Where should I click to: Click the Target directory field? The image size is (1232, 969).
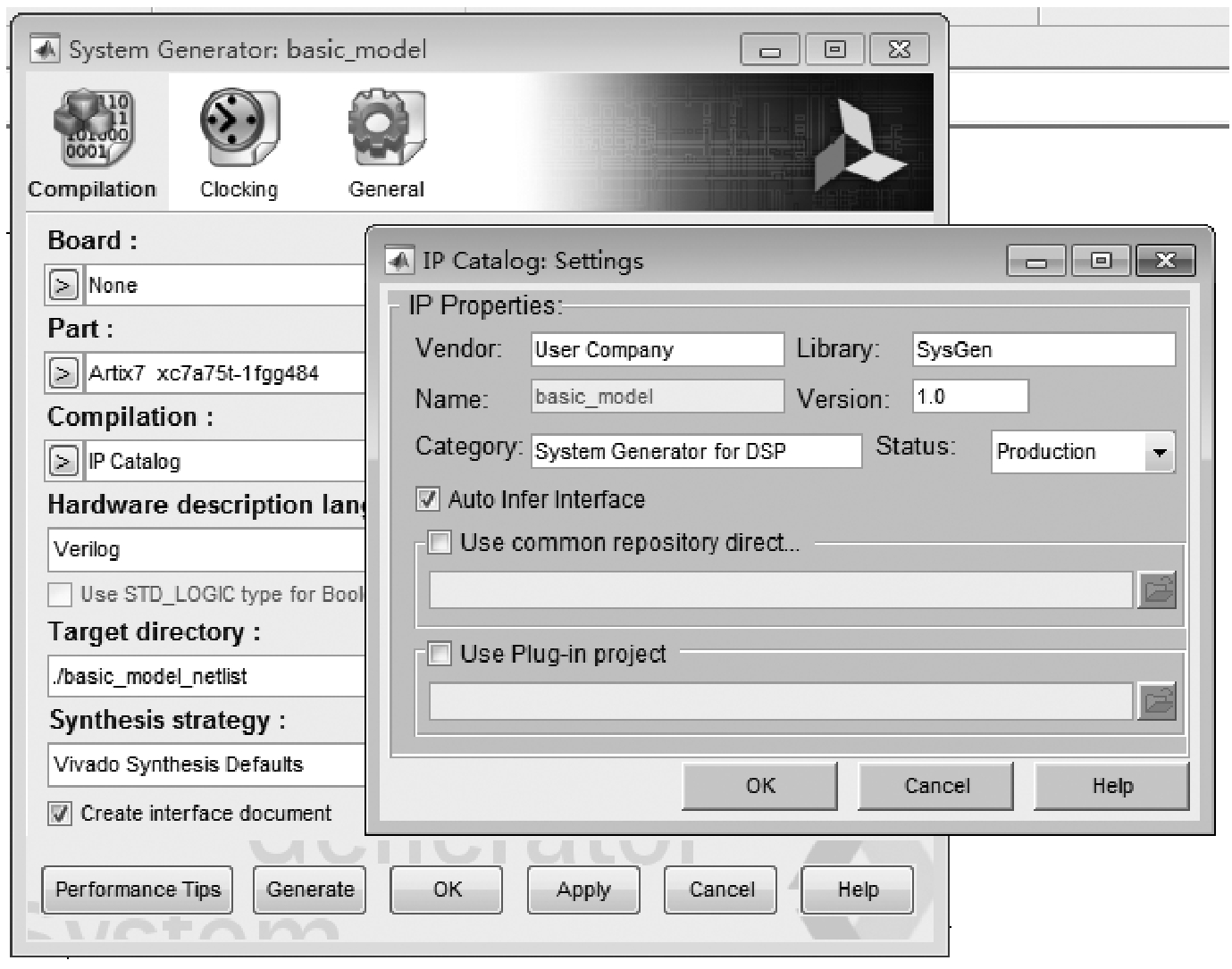click(206, 676)
